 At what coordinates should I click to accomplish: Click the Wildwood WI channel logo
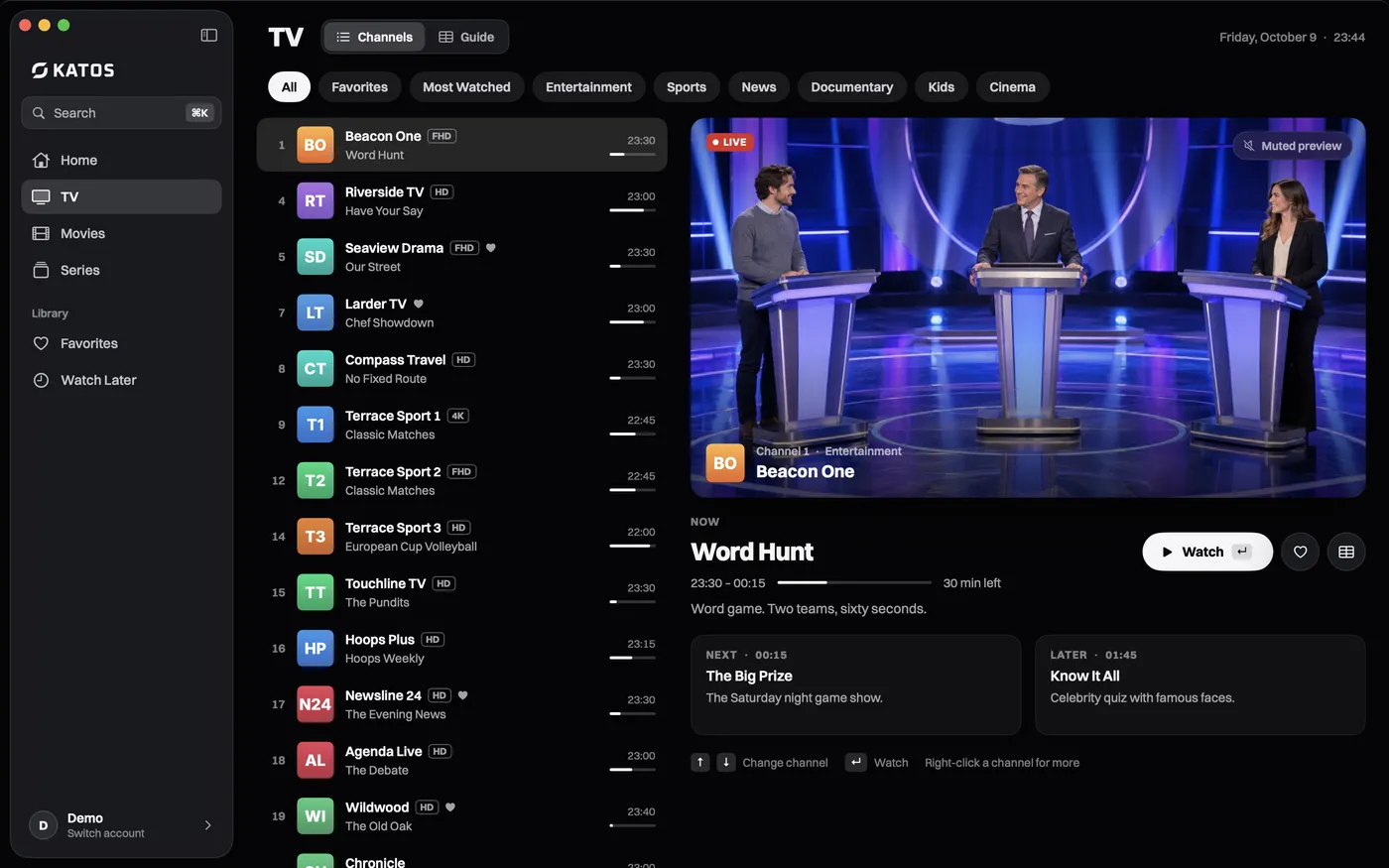click(x=315, y=816)
